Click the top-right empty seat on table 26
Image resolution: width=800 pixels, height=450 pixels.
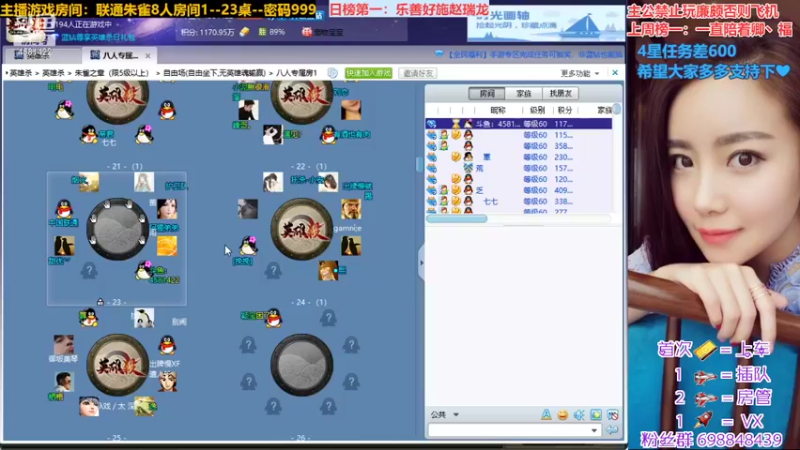(x=329, y=319)
